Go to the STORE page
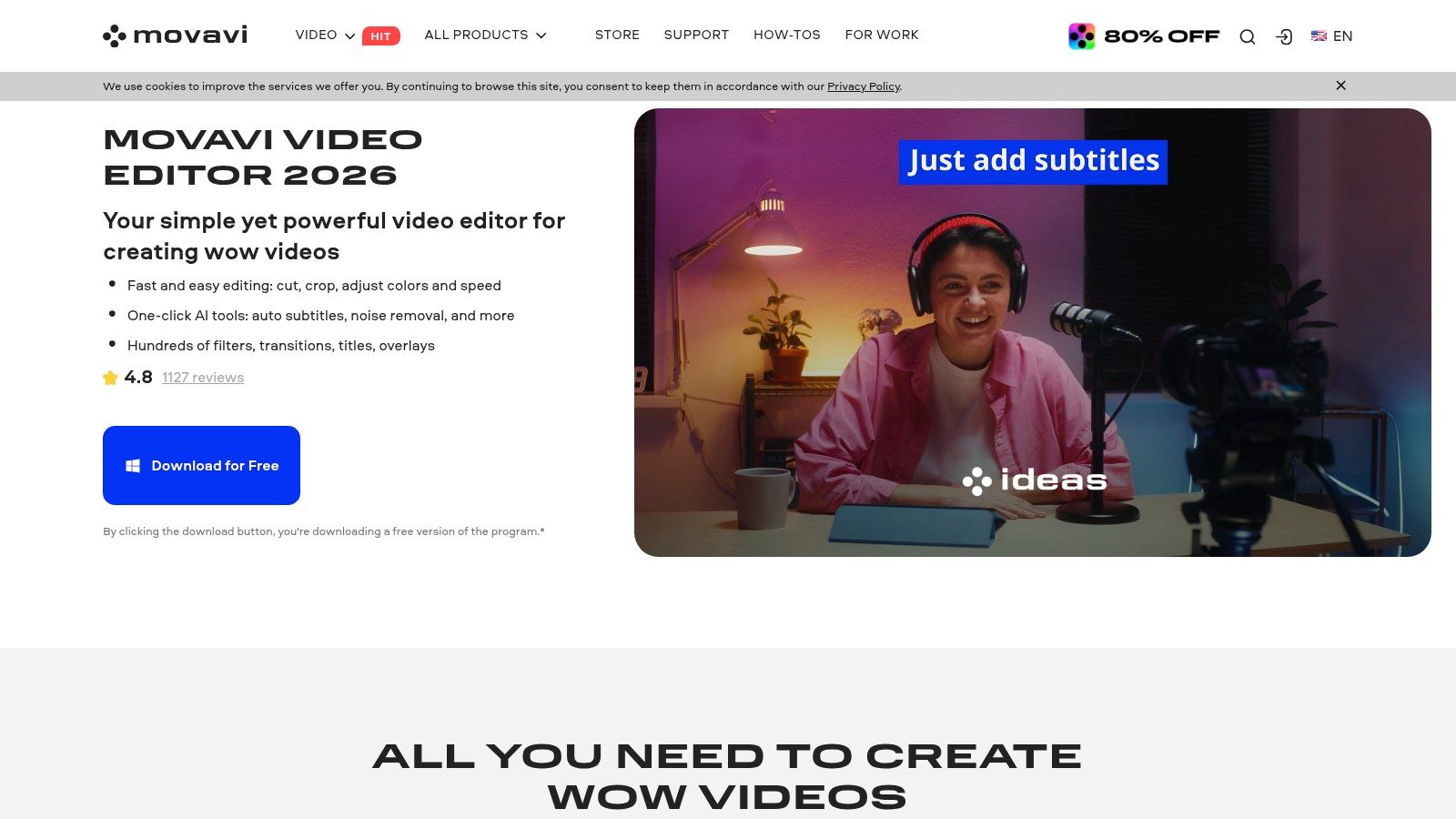1456x819 pixels. pos(617,35)
